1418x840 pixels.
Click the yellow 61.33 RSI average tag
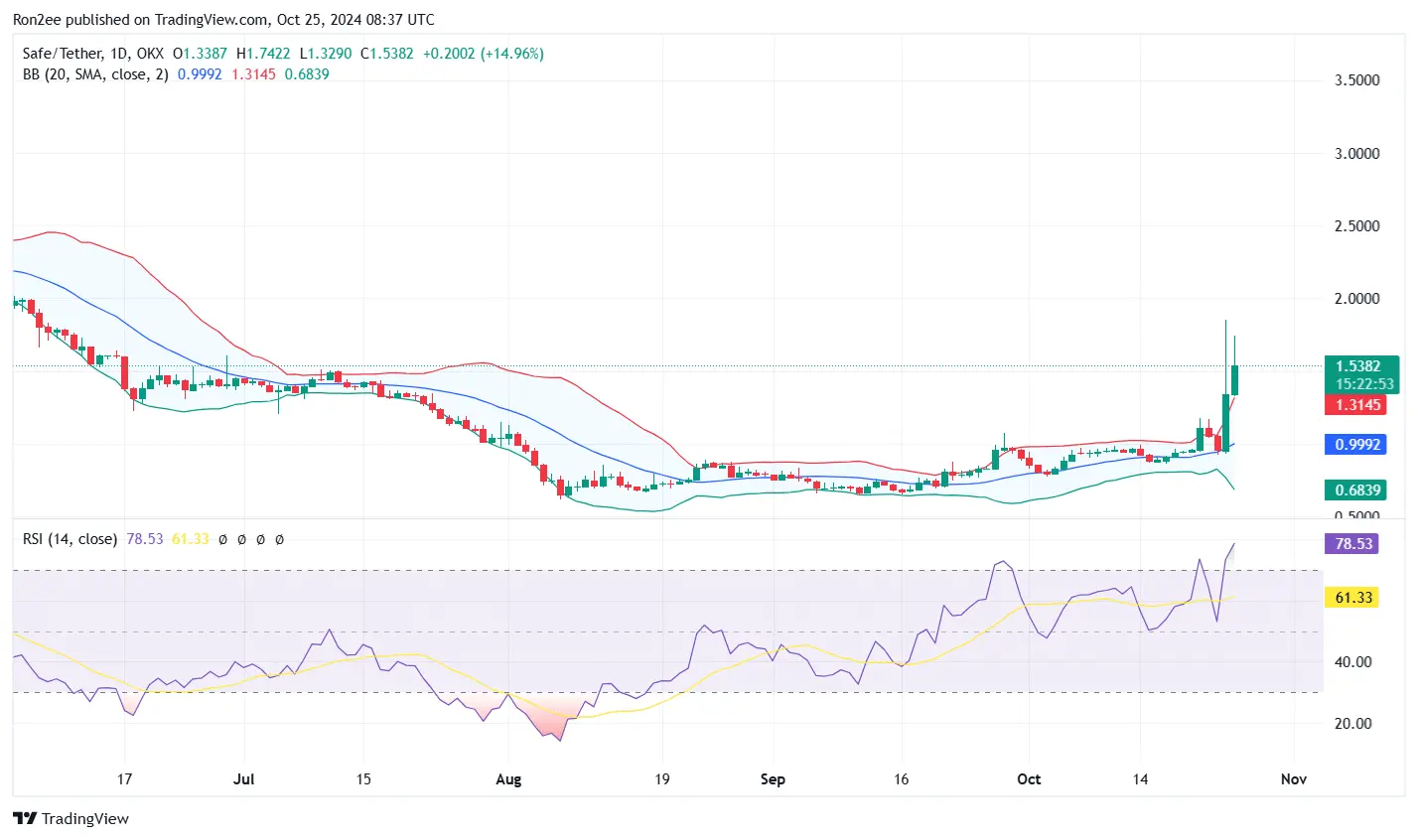pos(1352,597)
